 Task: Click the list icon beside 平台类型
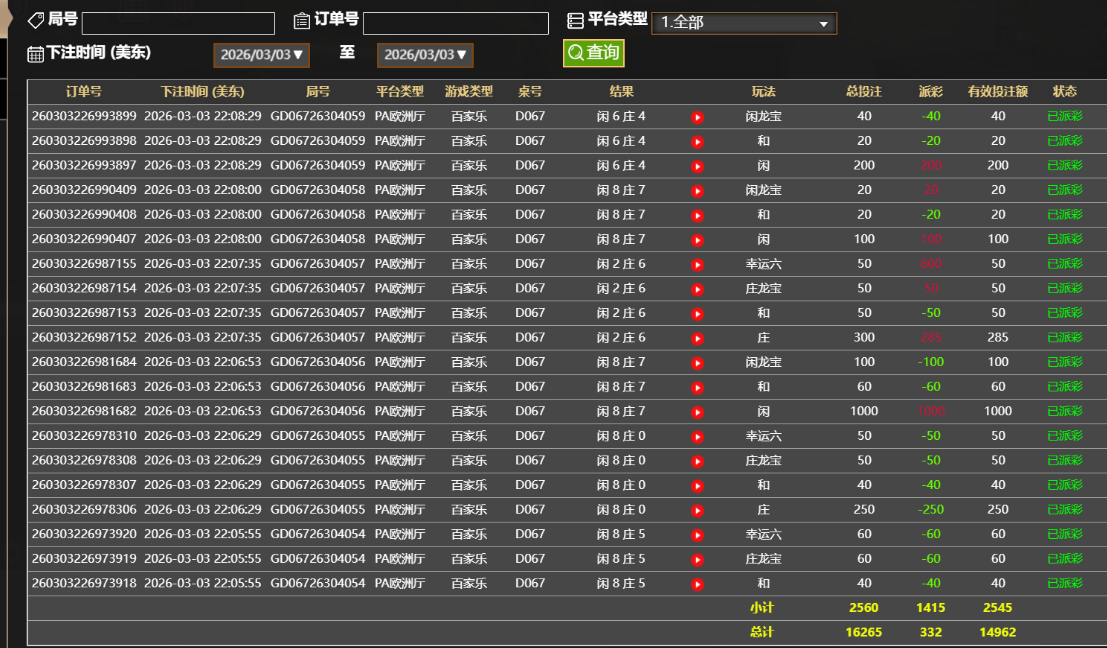point(575,22)
